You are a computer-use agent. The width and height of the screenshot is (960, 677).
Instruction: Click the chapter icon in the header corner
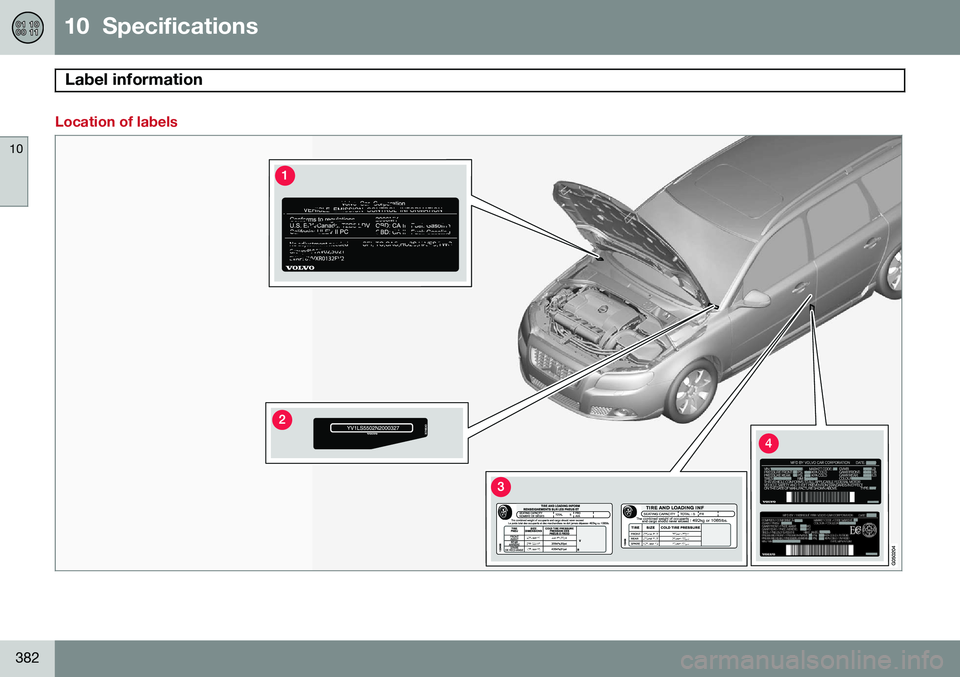(28, 28)
